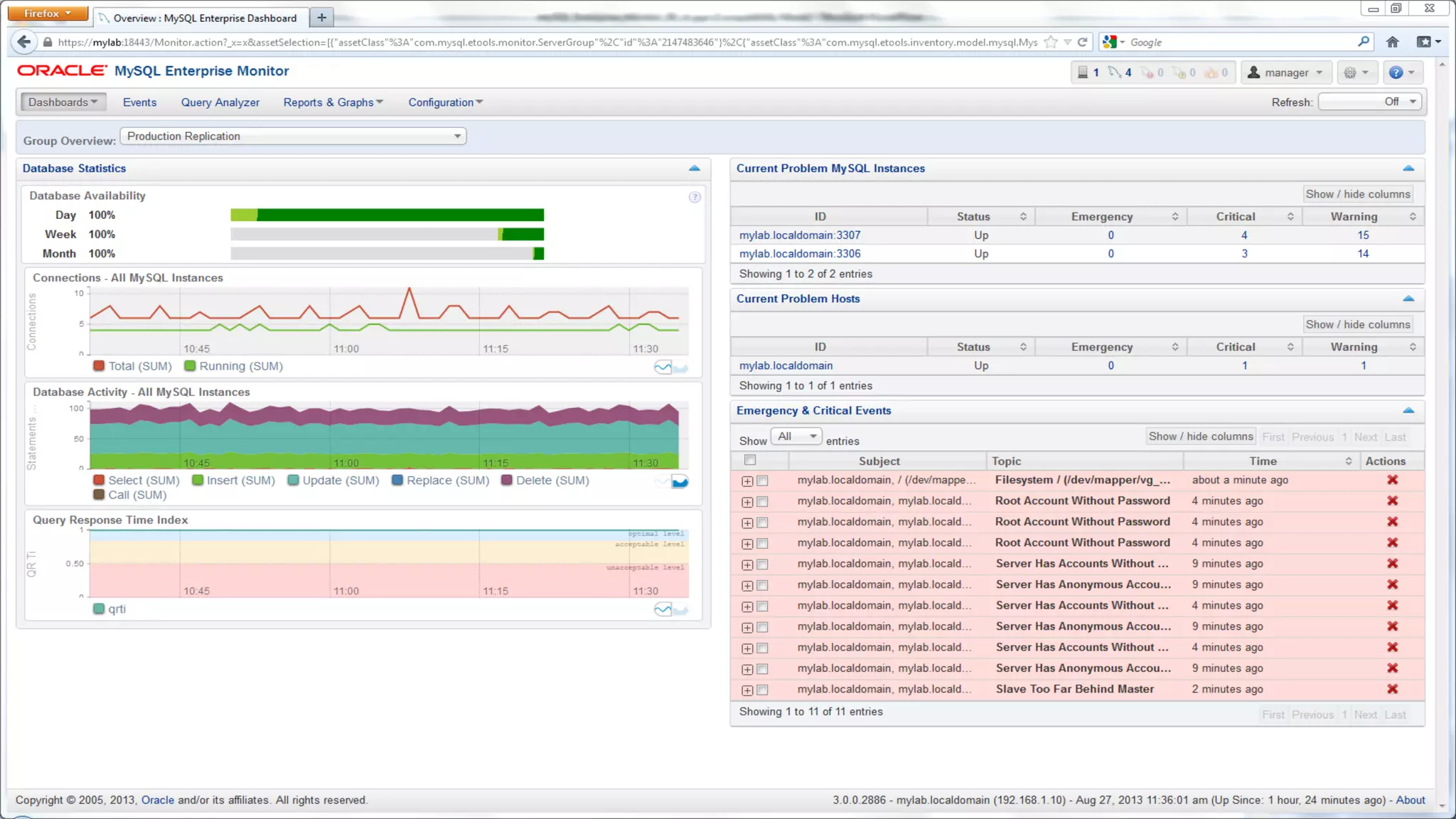Open the settings gear menu

(x=1355, y=73)
